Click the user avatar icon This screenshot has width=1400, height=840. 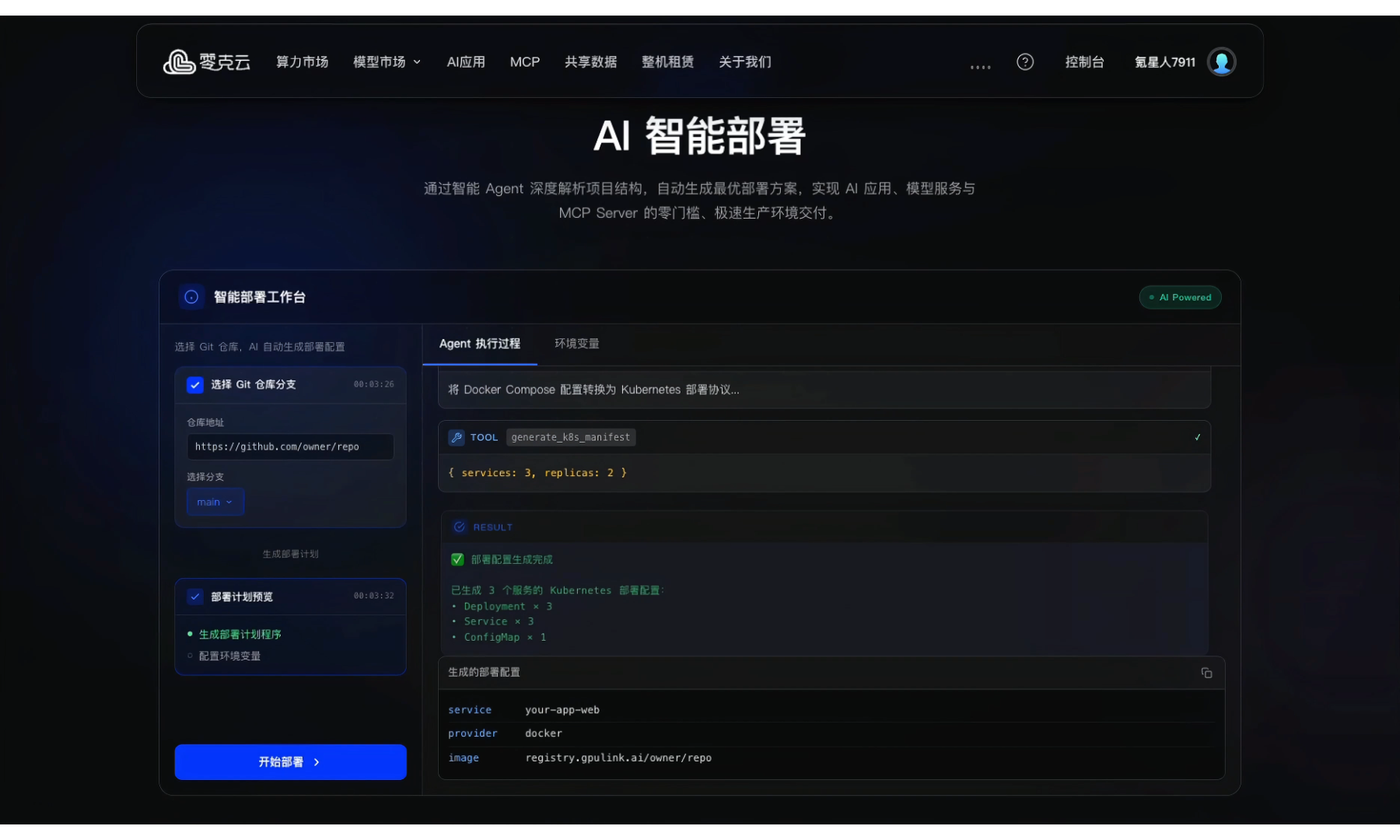tap(1221, 62)
